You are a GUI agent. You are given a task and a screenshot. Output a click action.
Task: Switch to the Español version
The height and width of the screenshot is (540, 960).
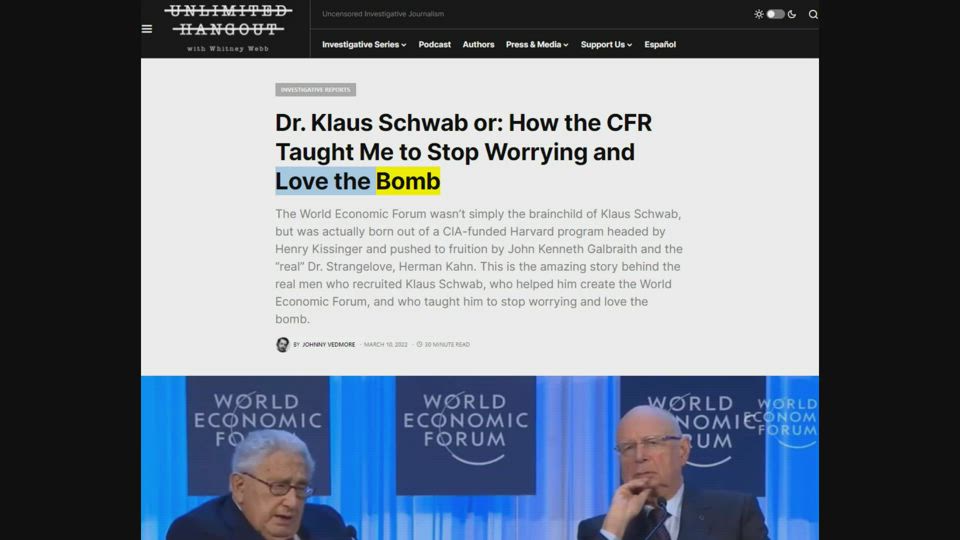coord(660,45)
